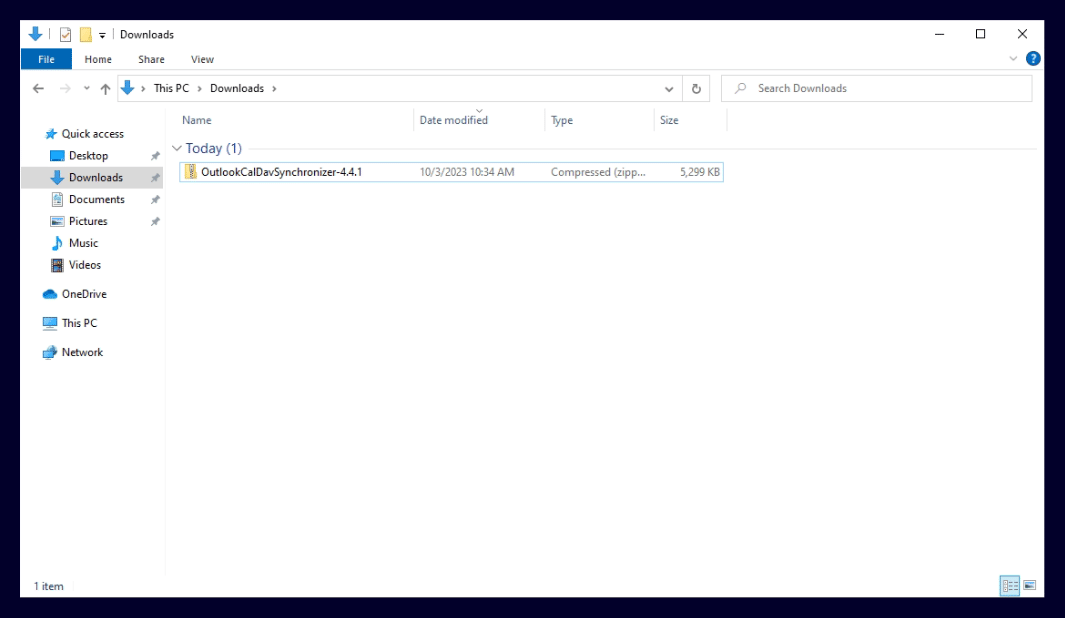Viewport: 1065px width, 618px height.
Task: Open Help with the question mark button
Action: point(1033,58)
